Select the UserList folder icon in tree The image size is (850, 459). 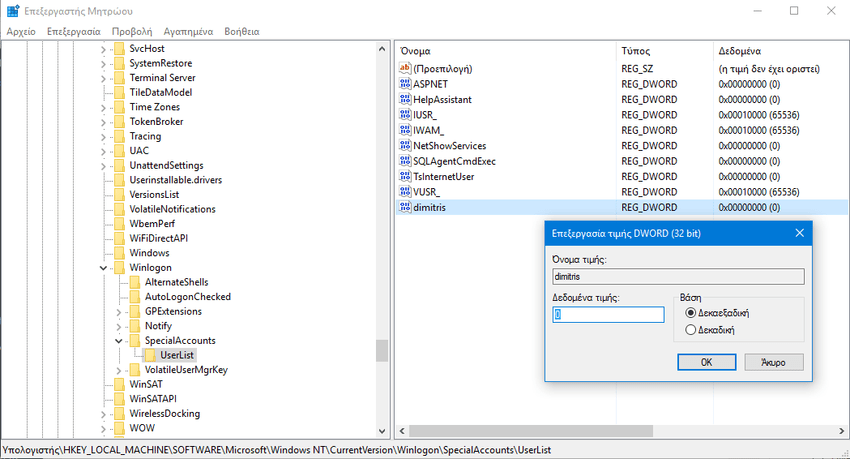(x=149, y=355)
